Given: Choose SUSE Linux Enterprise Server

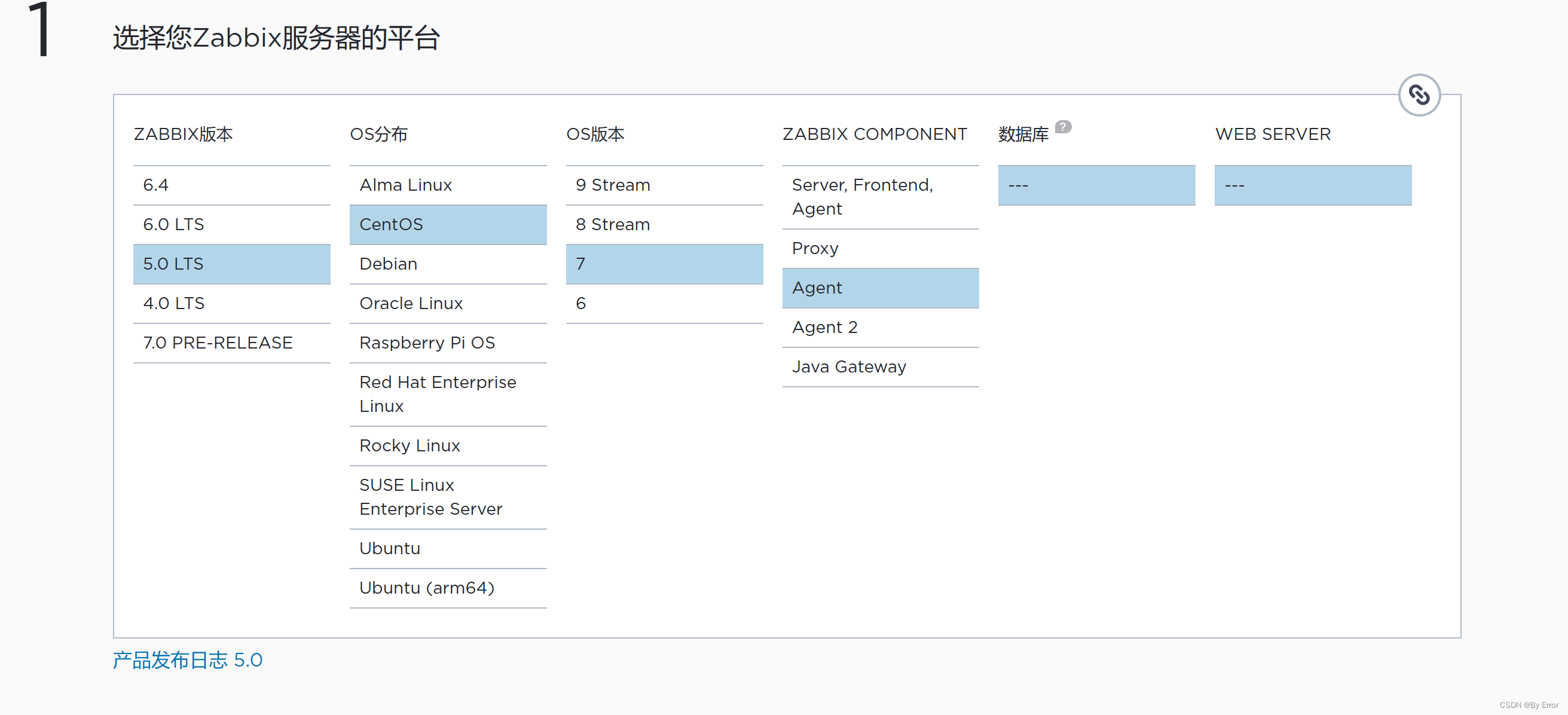Looking at the screenshot, I should click(448, 497).
